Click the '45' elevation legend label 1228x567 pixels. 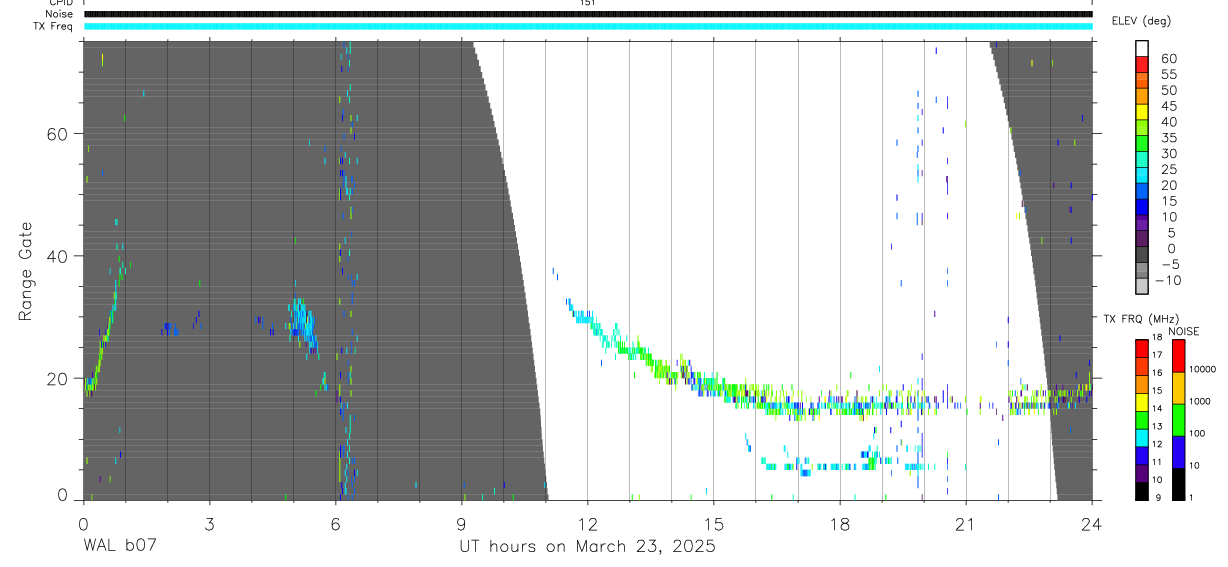coord(1167,105)
